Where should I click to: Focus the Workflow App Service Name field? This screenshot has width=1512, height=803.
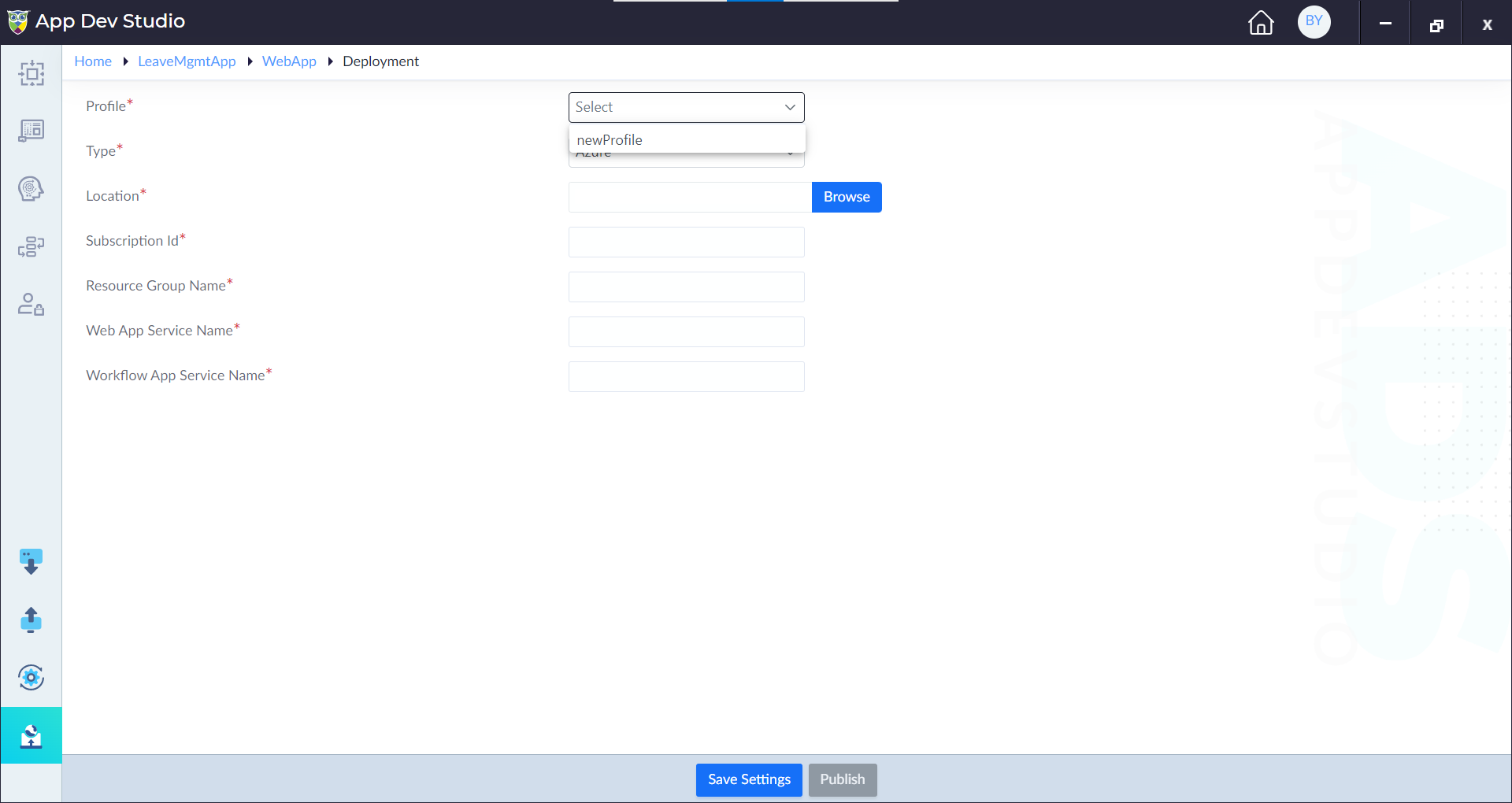pyautogui.click(x=687, y=376)
